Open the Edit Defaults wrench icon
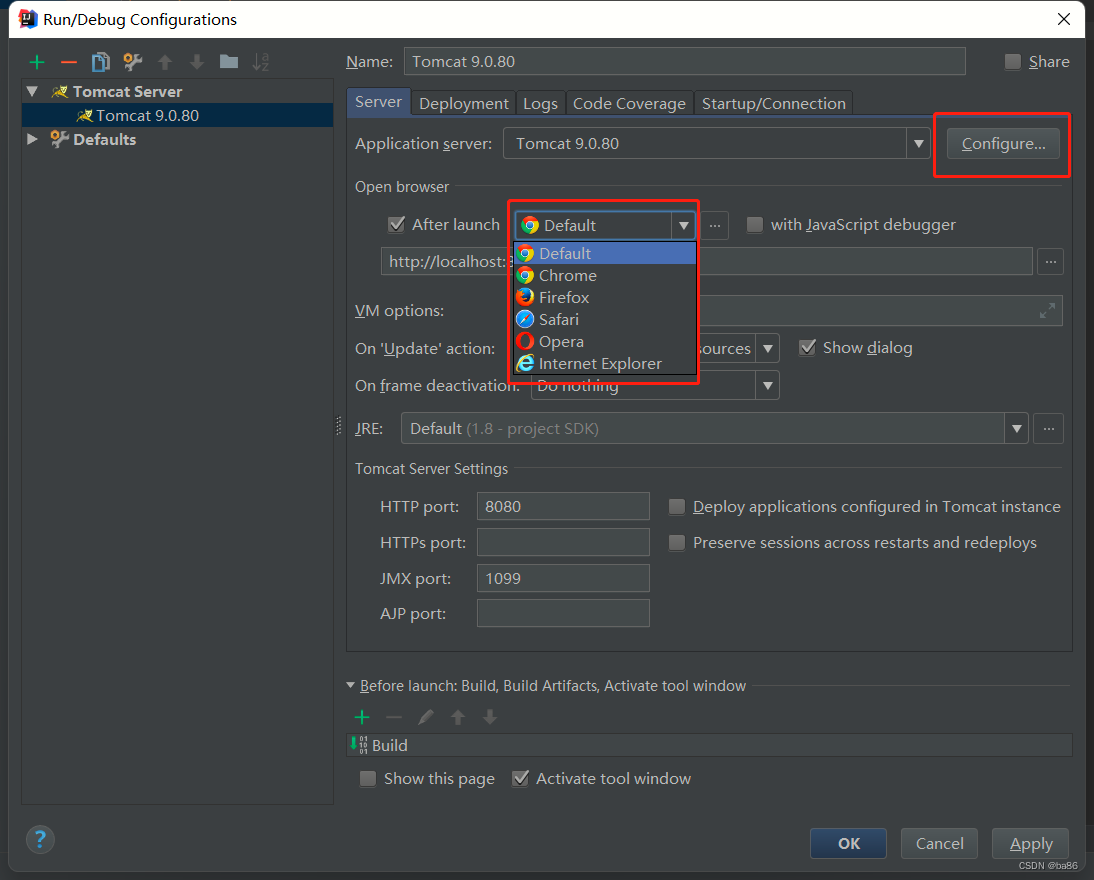The image size is (1094, 880). (133, 62)
